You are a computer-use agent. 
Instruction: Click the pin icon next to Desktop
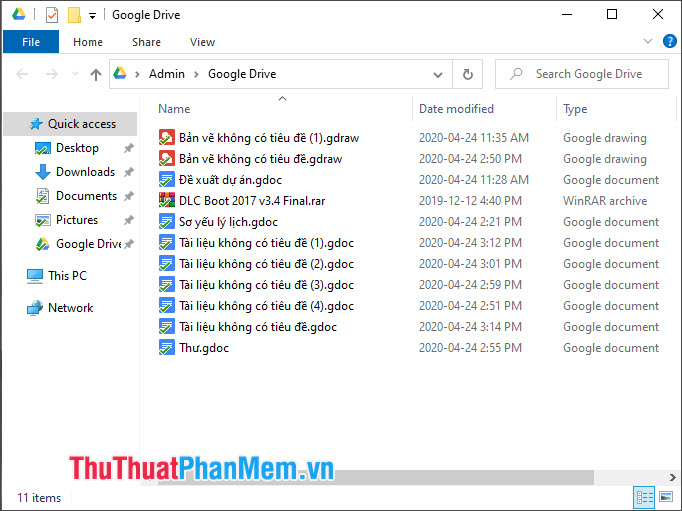click(128, 148)
